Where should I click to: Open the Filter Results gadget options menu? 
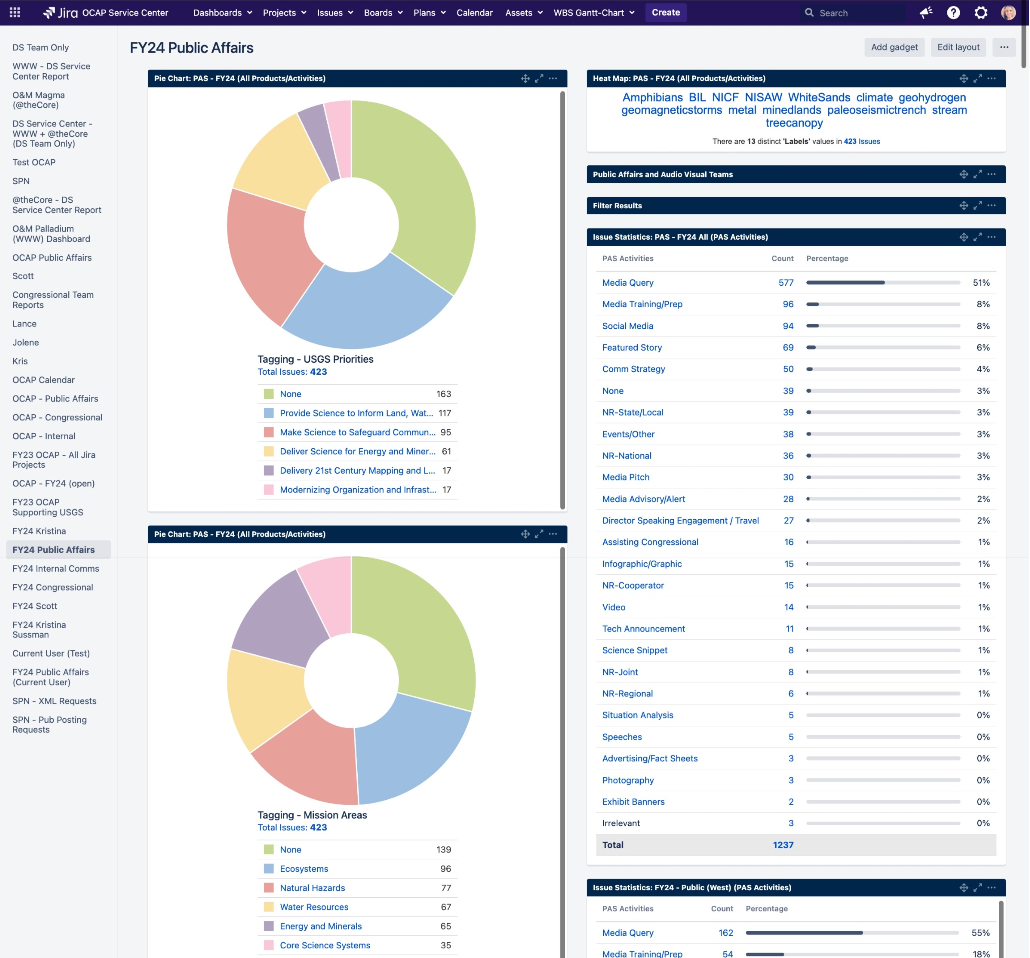click(x=991, y=206)
